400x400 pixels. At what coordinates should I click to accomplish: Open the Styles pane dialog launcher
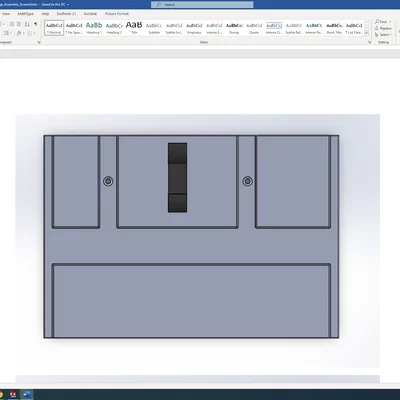tap(369, 42)
